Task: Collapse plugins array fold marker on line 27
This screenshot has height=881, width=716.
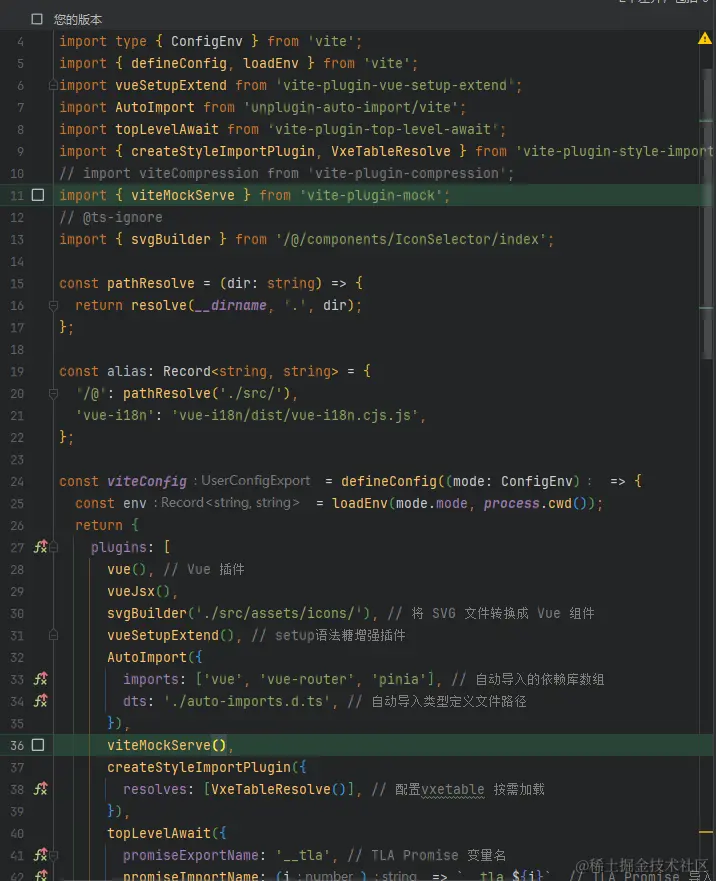Action: point(53,547)
